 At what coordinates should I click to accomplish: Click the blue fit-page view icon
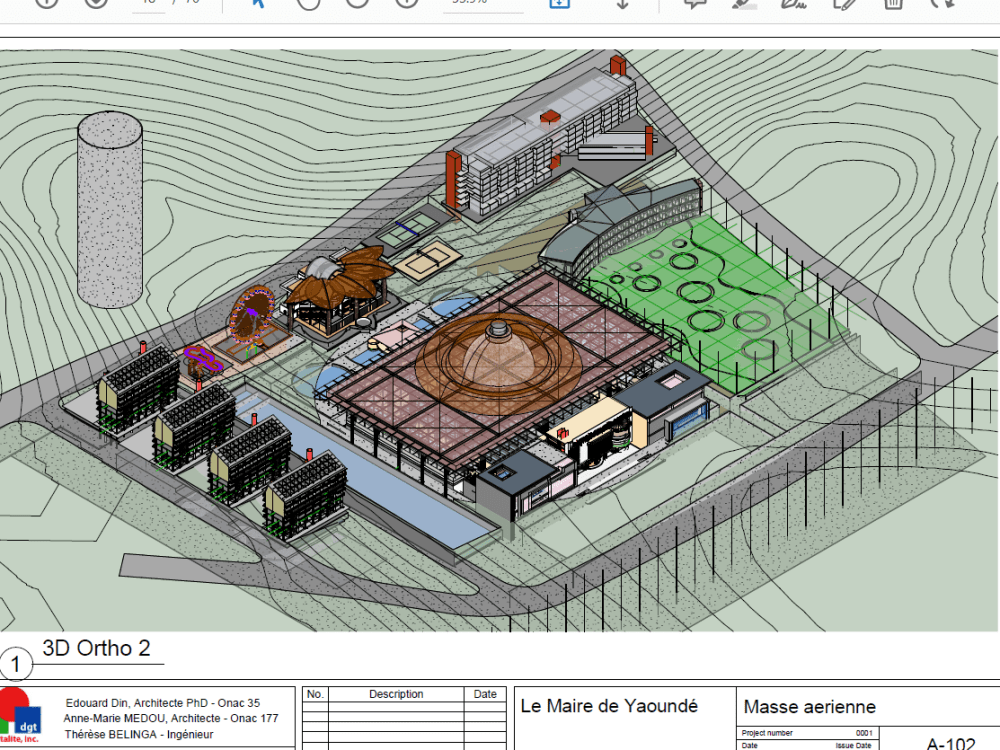[559, 3]
